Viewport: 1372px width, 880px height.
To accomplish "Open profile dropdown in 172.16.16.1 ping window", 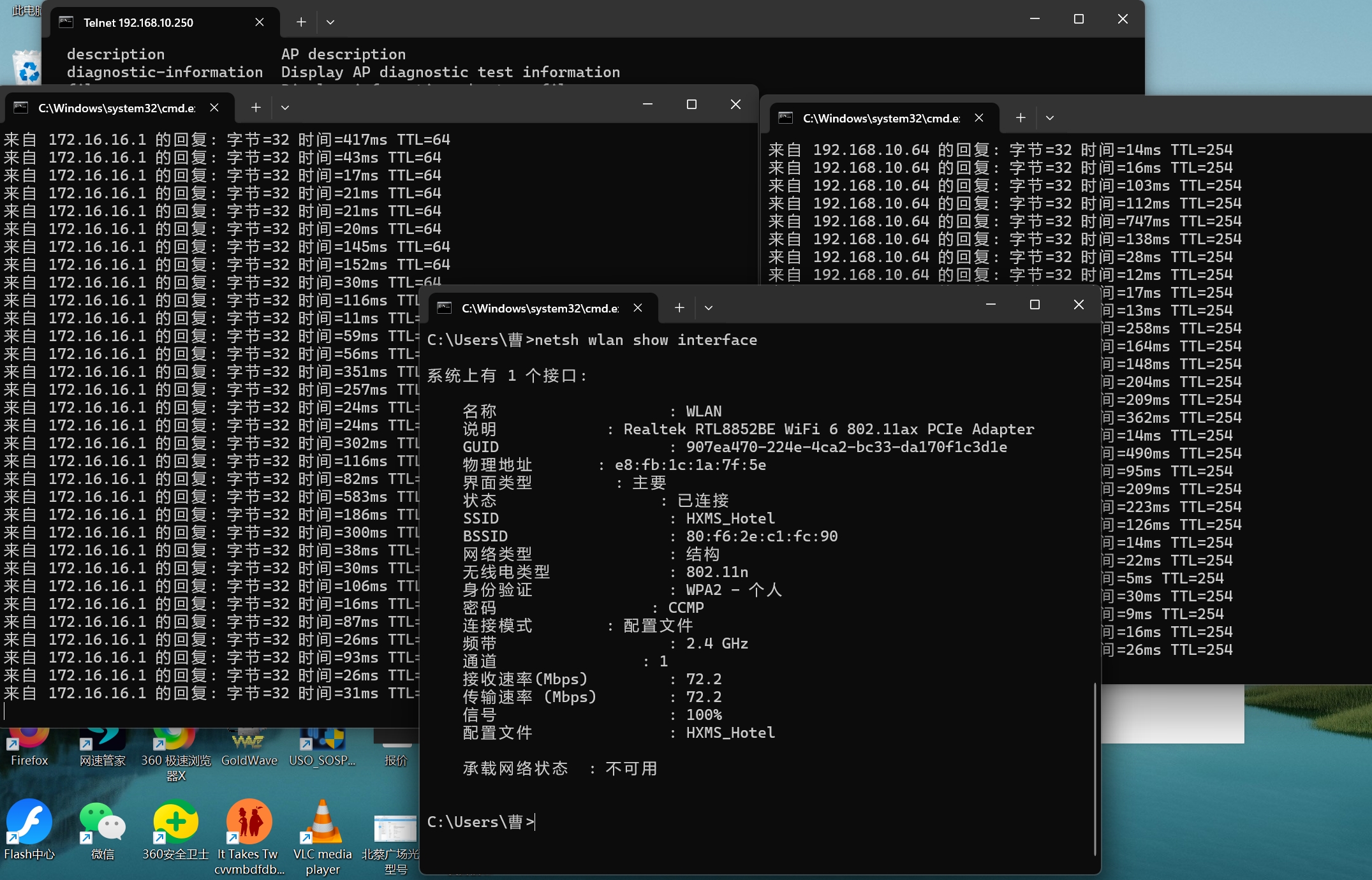I will point(285,108).
